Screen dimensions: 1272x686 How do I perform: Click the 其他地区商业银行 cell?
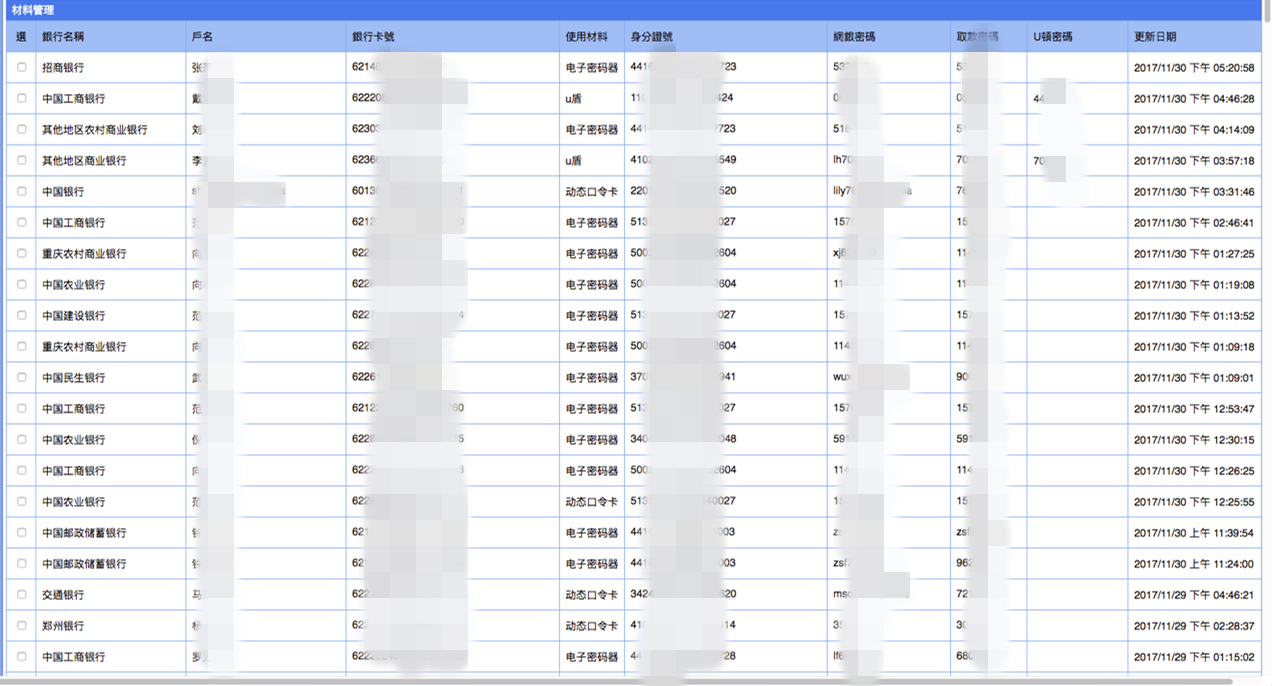click(x=84, y=161)
